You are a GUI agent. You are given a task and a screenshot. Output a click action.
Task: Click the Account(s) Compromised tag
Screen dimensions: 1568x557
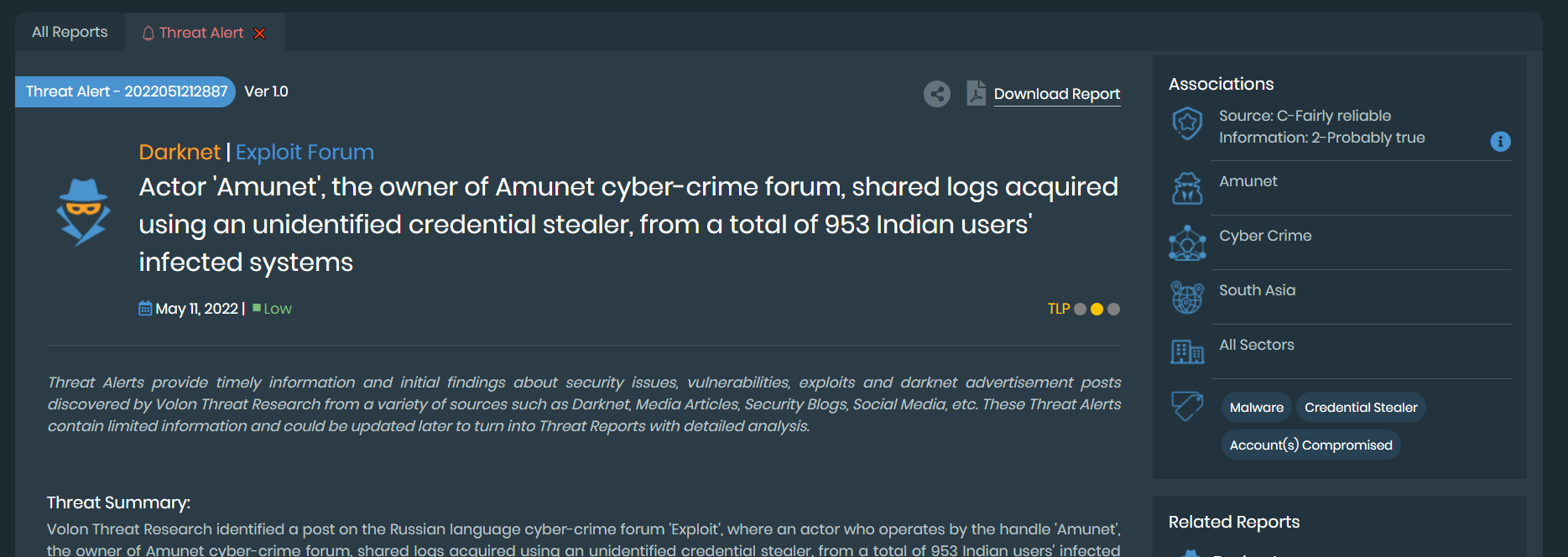[1310, 445]
